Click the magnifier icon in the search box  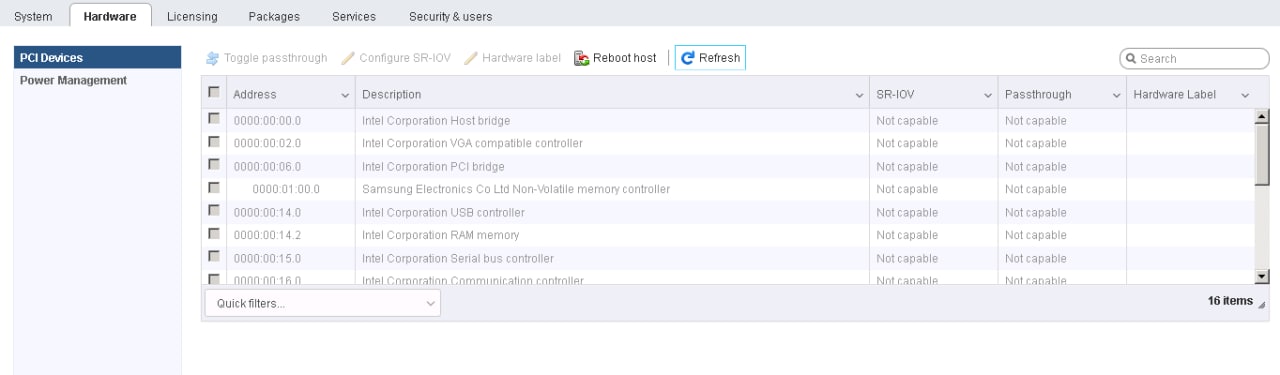point(1131,59)
